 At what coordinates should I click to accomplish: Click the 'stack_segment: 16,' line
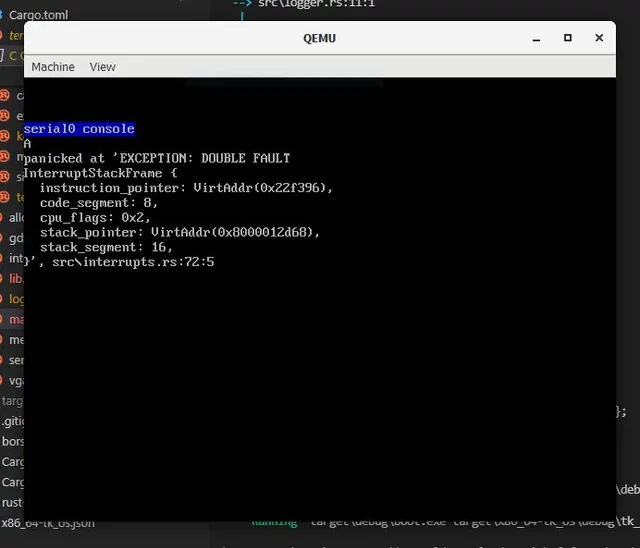coord(106,247)
